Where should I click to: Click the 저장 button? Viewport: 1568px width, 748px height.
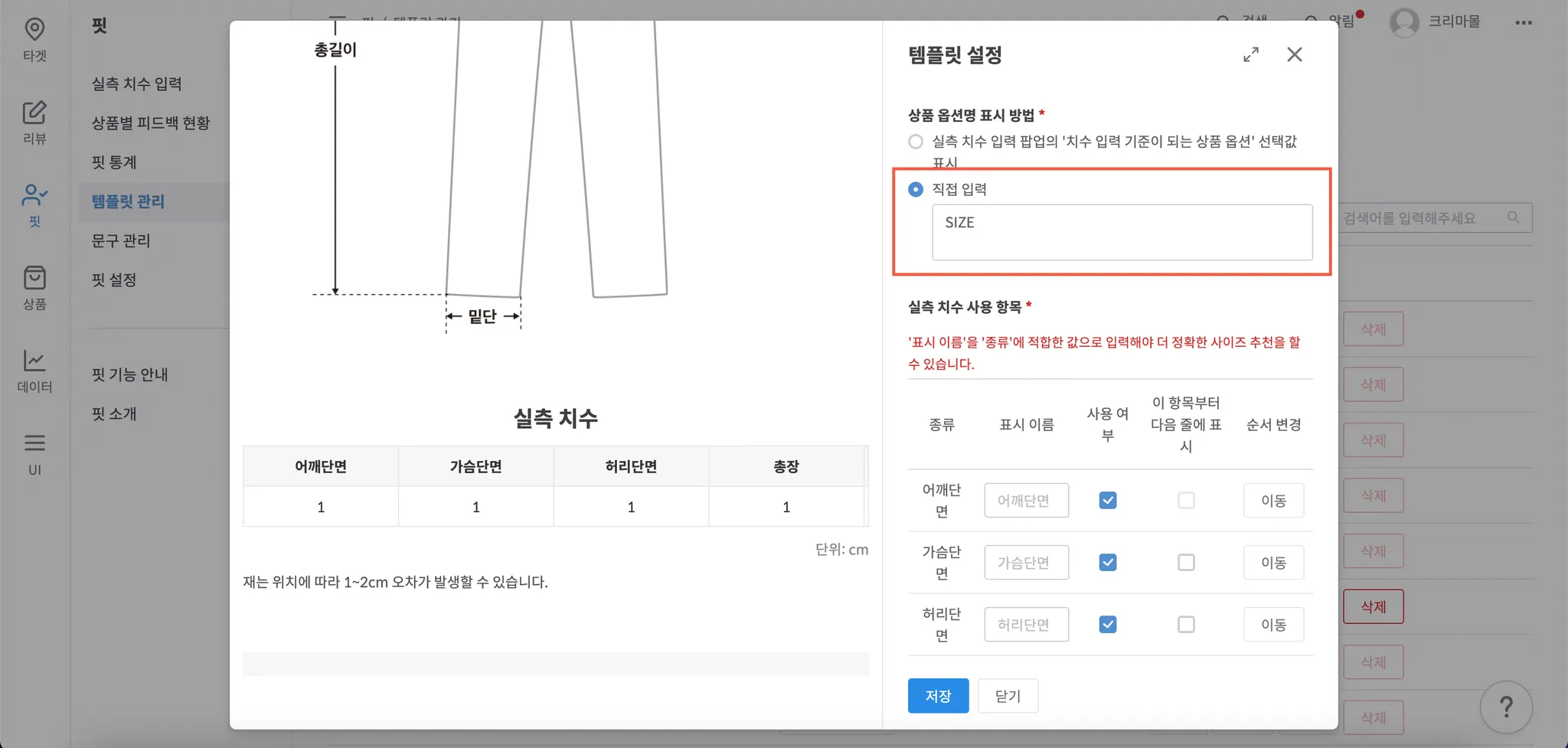(x=938, y=696)
